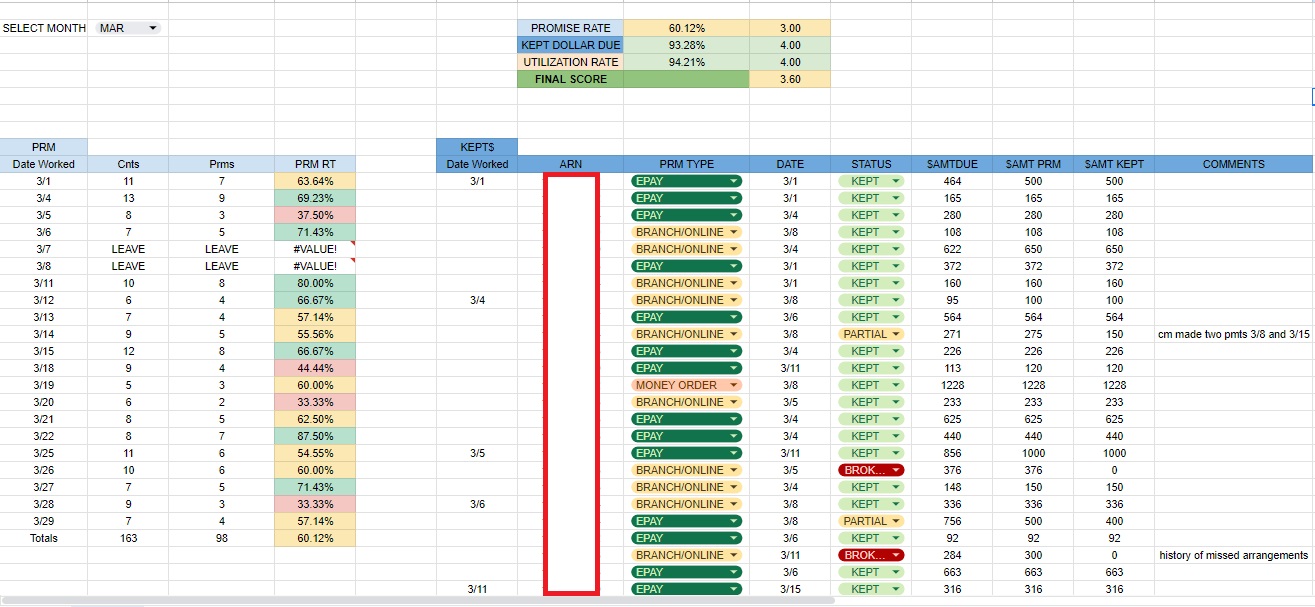This screenshot has height=607, width=1315.
Task: Click the $AMT KEPT column header
Action: pos(1114,164)
